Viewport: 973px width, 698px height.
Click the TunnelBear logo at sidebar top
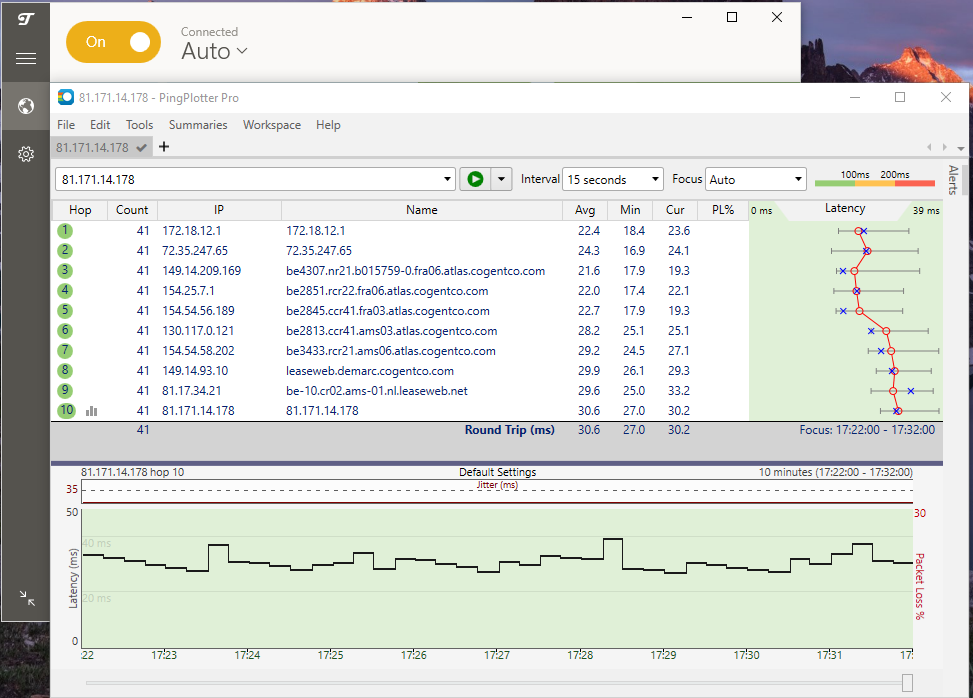point(25,17)
